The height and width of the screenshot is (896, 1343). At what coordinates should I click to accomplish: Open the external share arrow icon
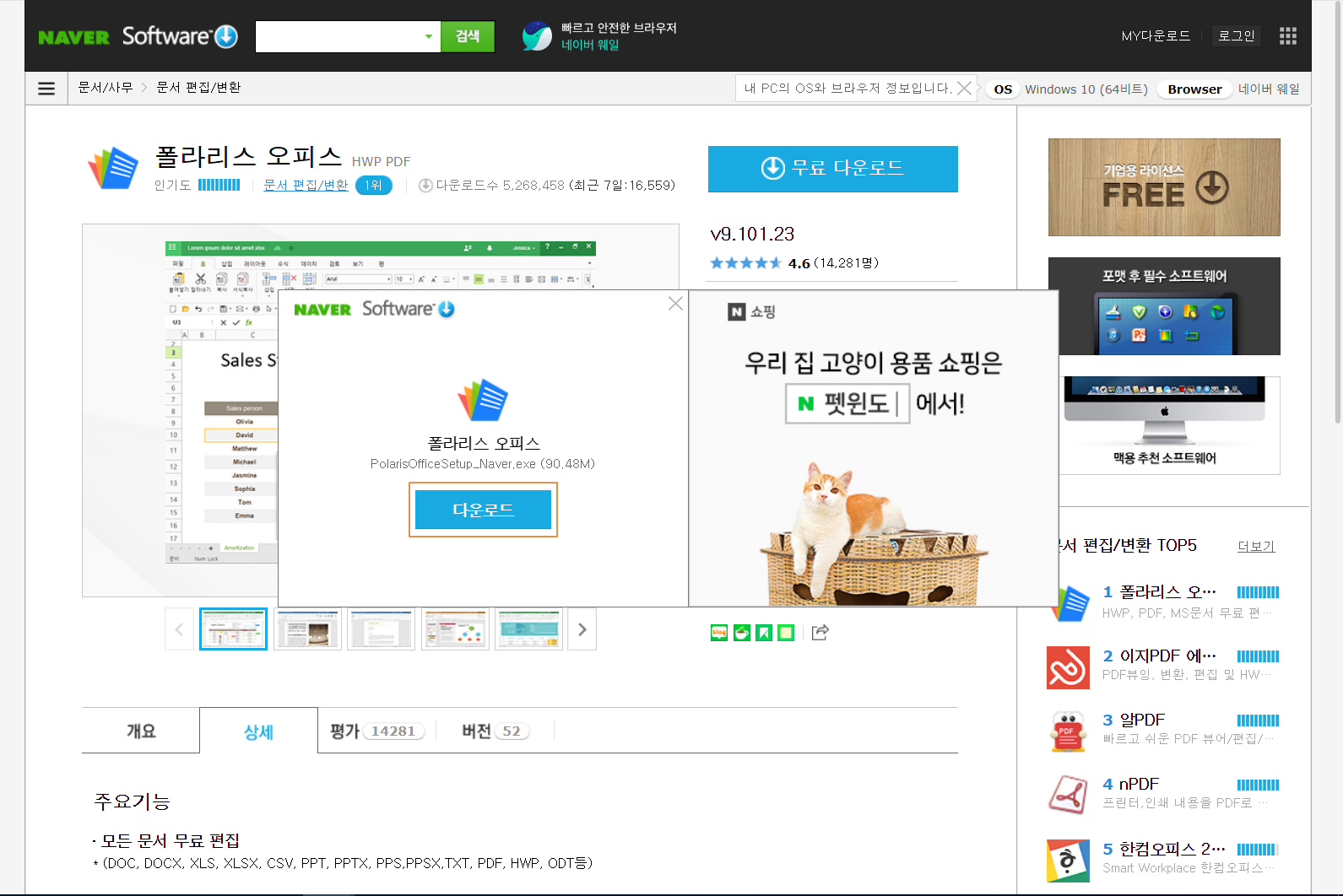tap(820, 632)
